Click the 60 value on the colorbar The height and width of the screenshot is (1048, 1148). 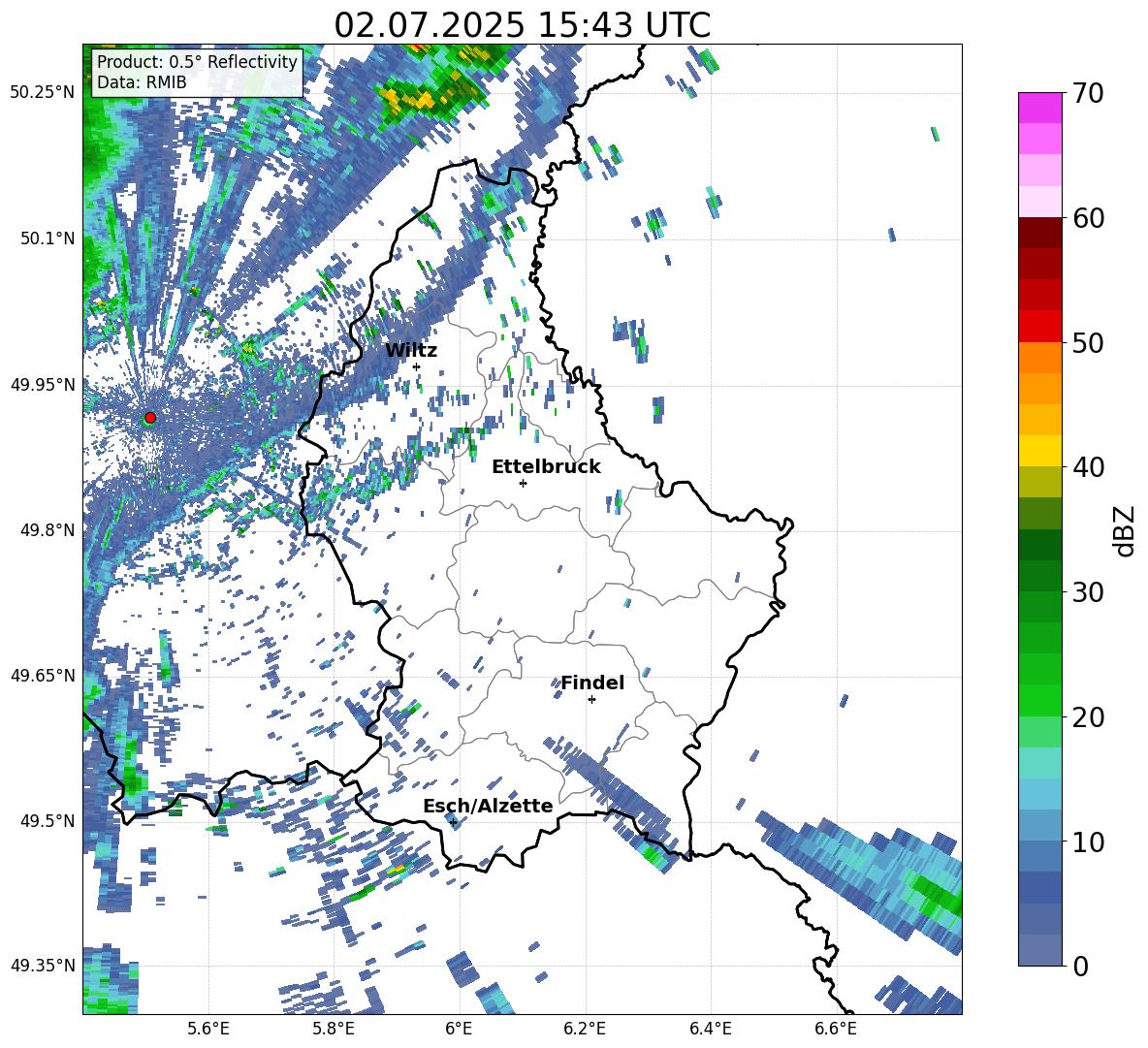[1087, 218]
